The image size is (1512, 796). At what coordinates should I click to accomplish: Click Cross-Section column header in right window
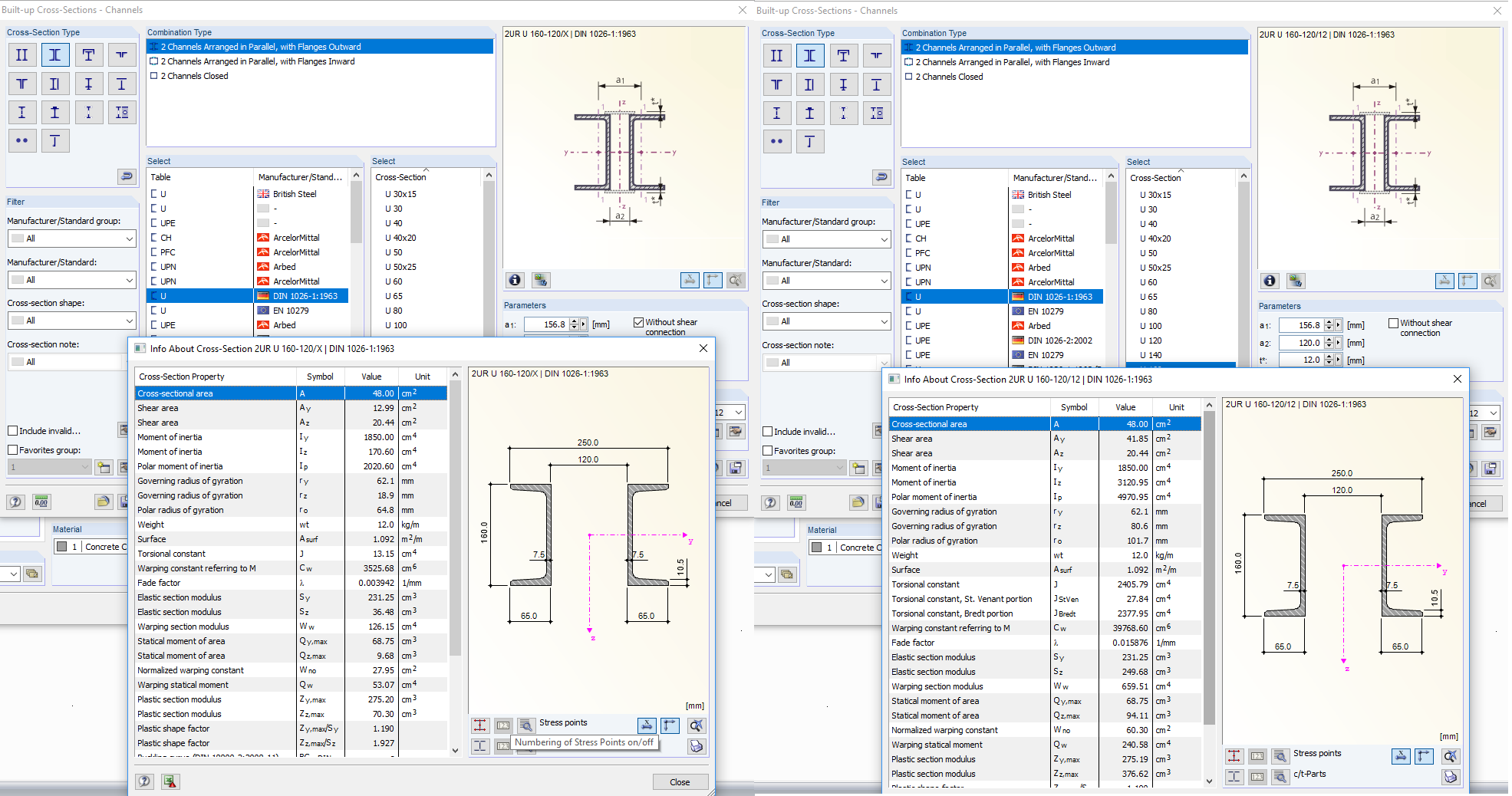pyautogui.click(x=1182, y=178)
